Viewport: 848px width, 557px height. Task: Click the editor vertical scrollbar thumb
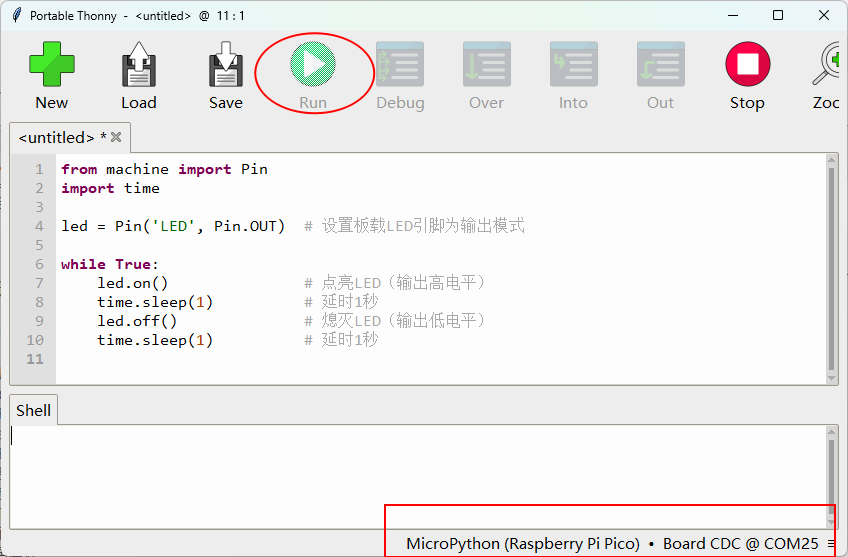pos(832,269)
